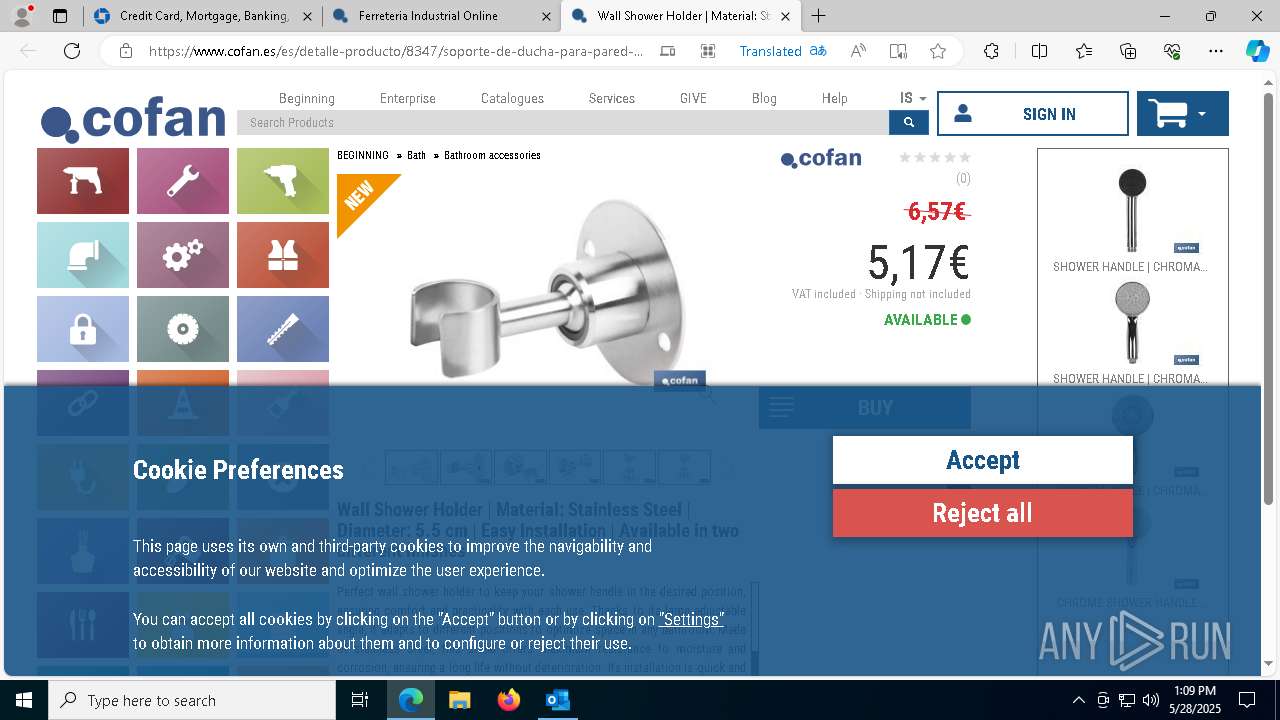
Task: Open Copilot in Edge sidebar
Action: 1258,51
